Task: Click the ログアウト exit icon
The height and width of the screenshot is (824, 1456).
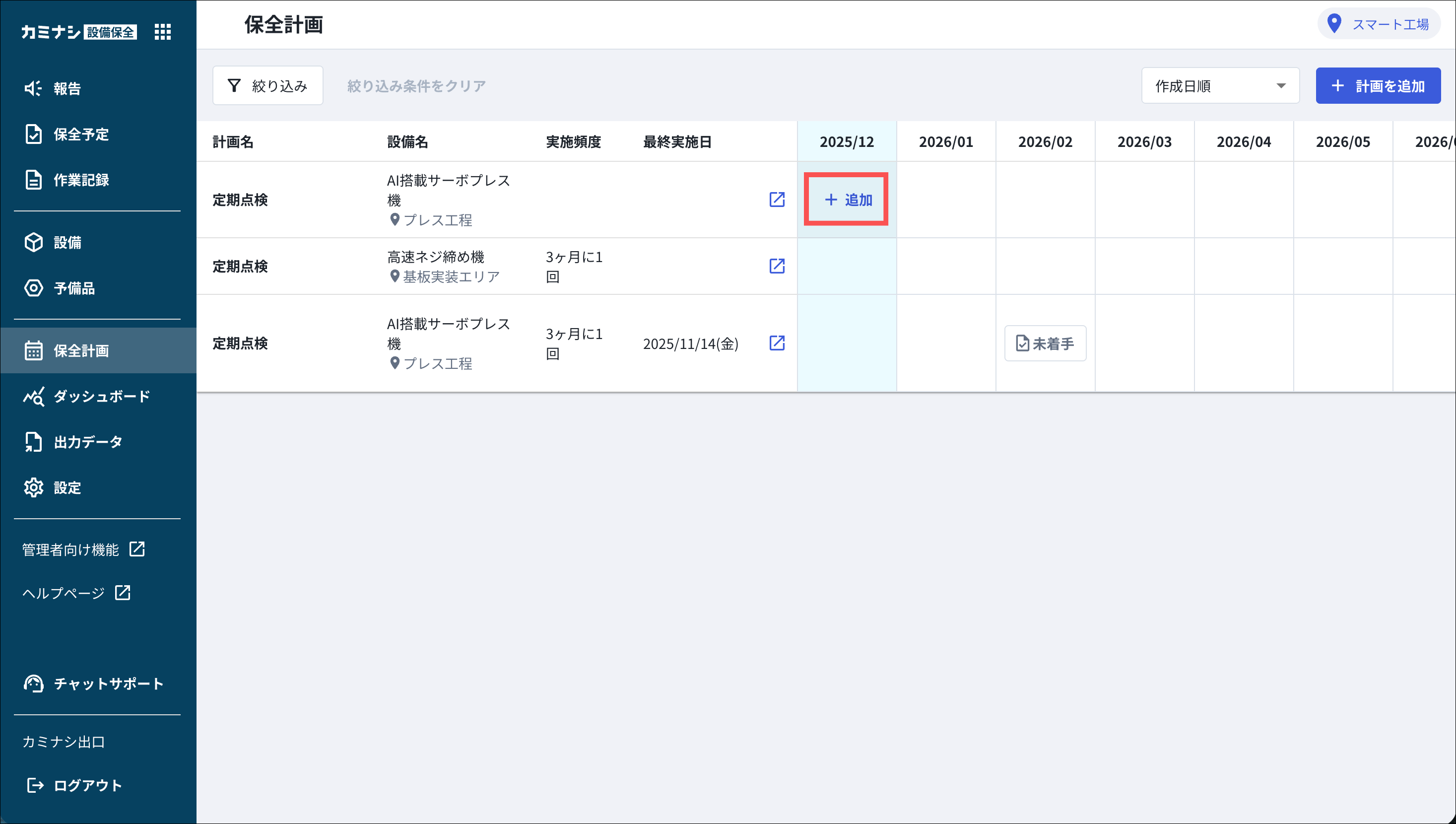Action: 35,785
